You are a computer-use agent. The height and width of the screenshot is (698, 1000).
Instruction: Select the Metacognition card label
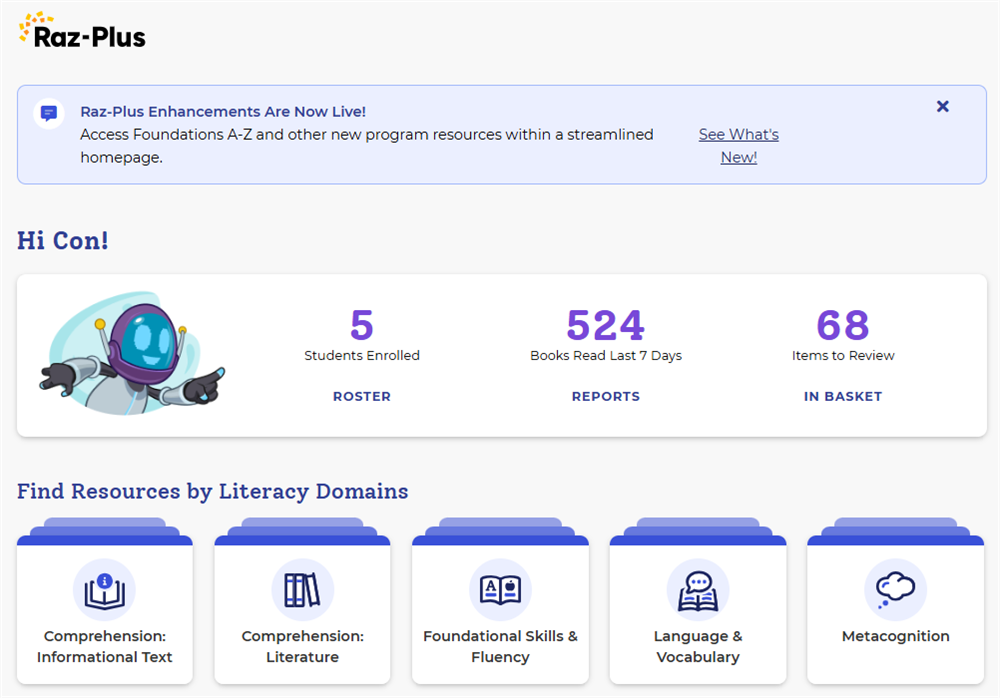click(x=895, y=636)
